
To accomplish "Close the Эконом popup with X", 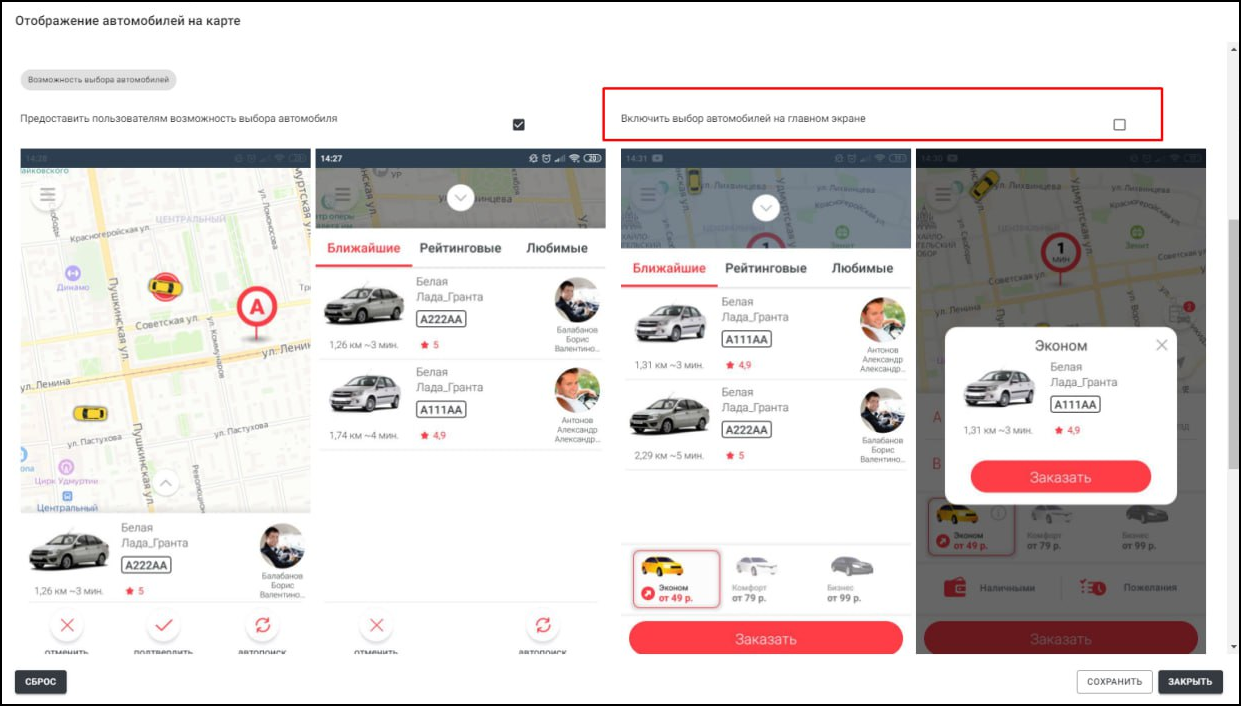I will (x=1161, y=345).
